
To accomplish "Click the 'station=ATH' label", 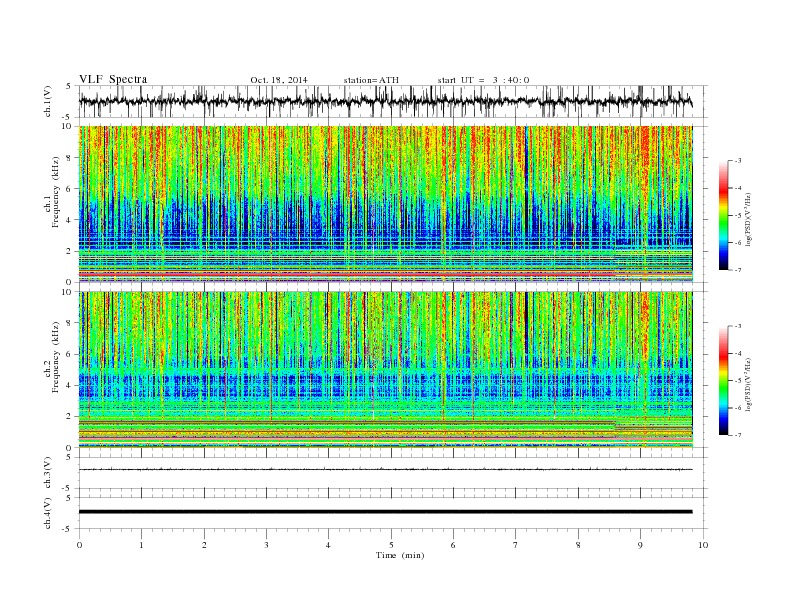I will (371, 80).
